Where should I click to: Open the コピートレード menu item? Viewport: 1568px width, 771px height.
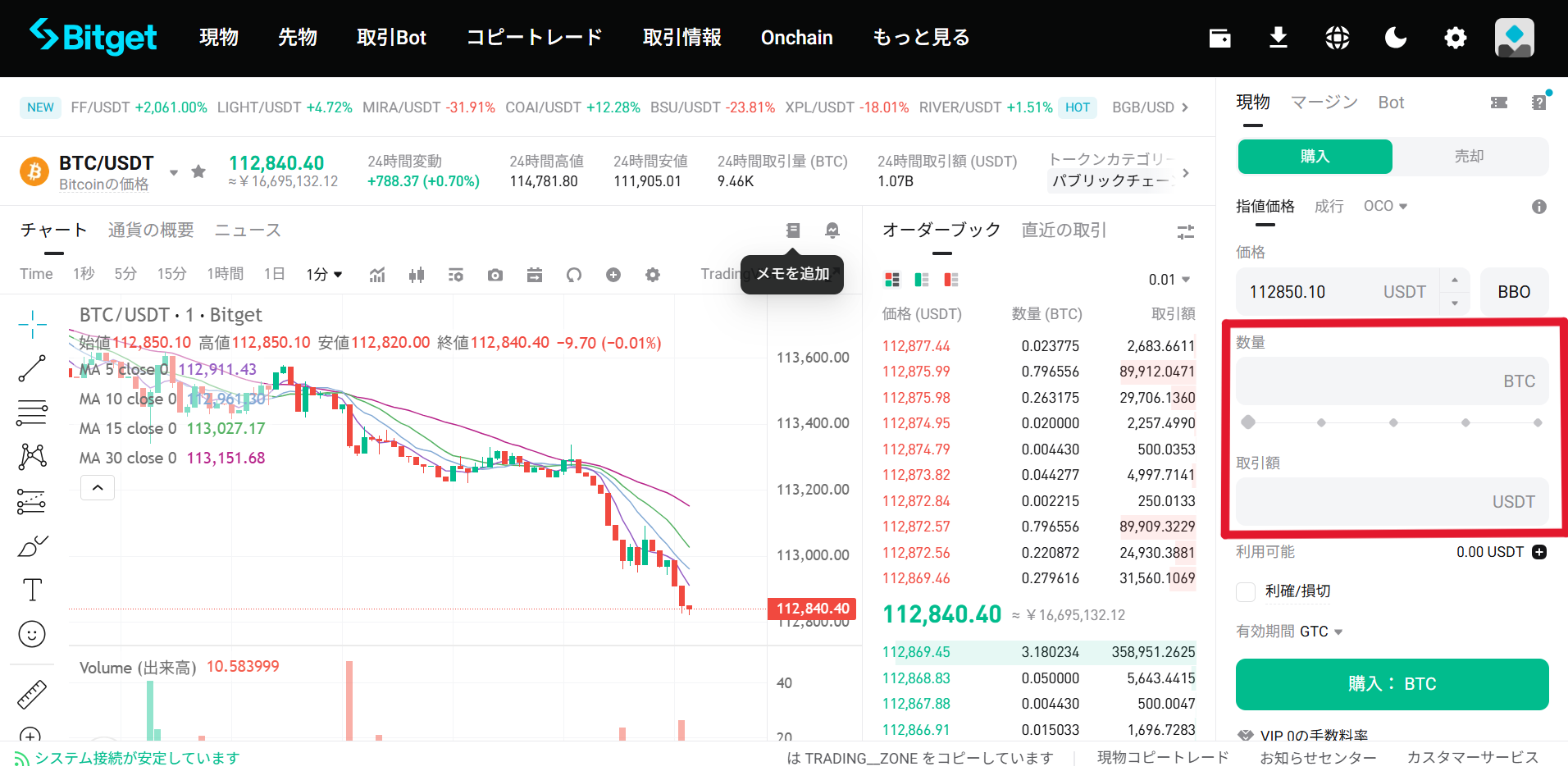(533, 37)
